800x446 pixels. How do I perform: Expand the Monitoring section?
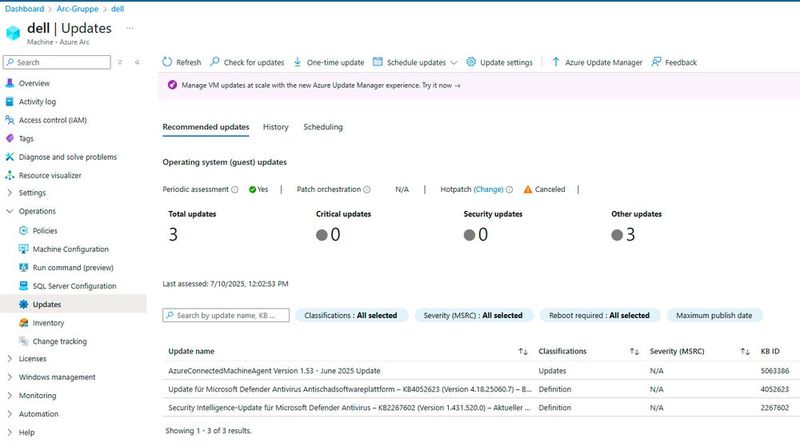point(10,395)
